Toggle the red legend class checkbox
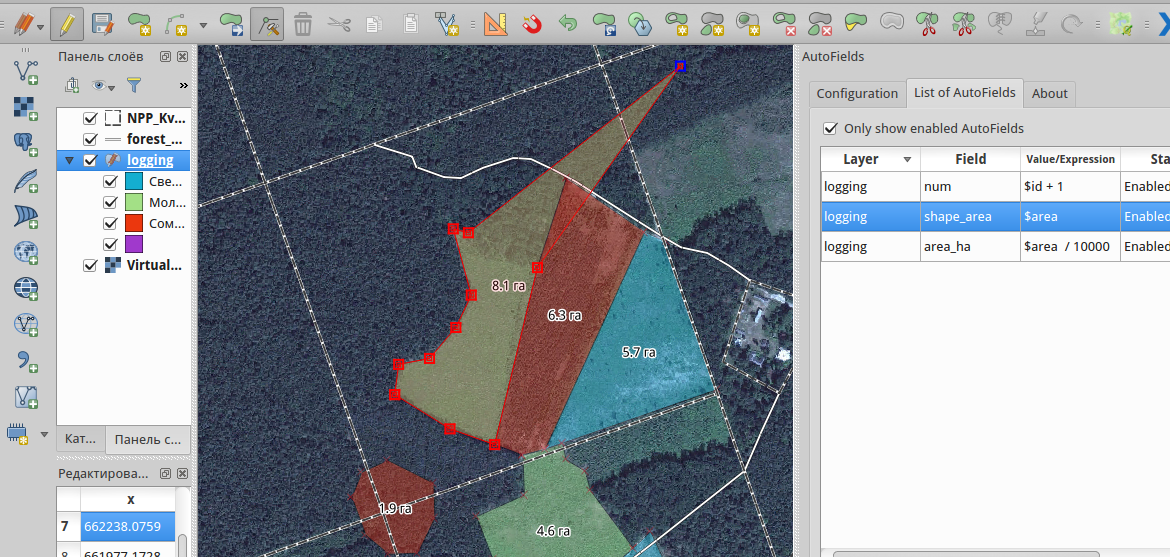Screen dimensions: 1170x557 pyautogui.click(x=110, y=223)
